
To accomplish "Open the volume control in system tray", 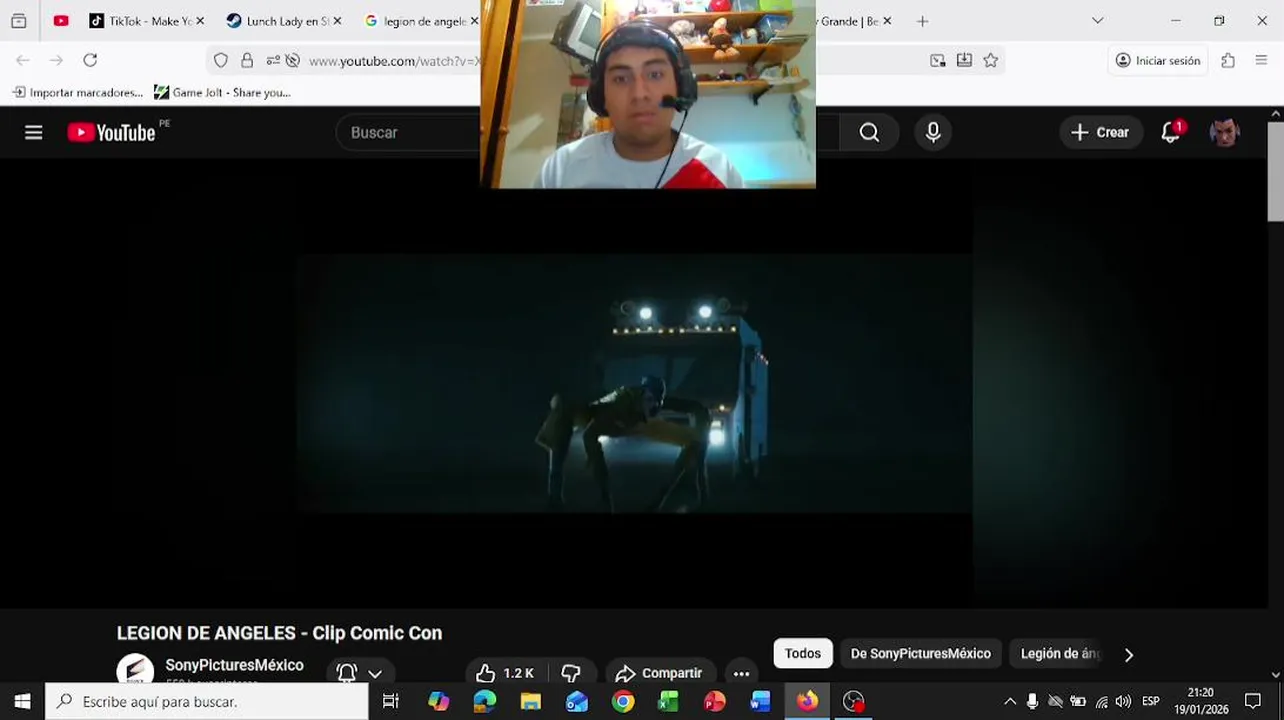I will click(1123, 701).
